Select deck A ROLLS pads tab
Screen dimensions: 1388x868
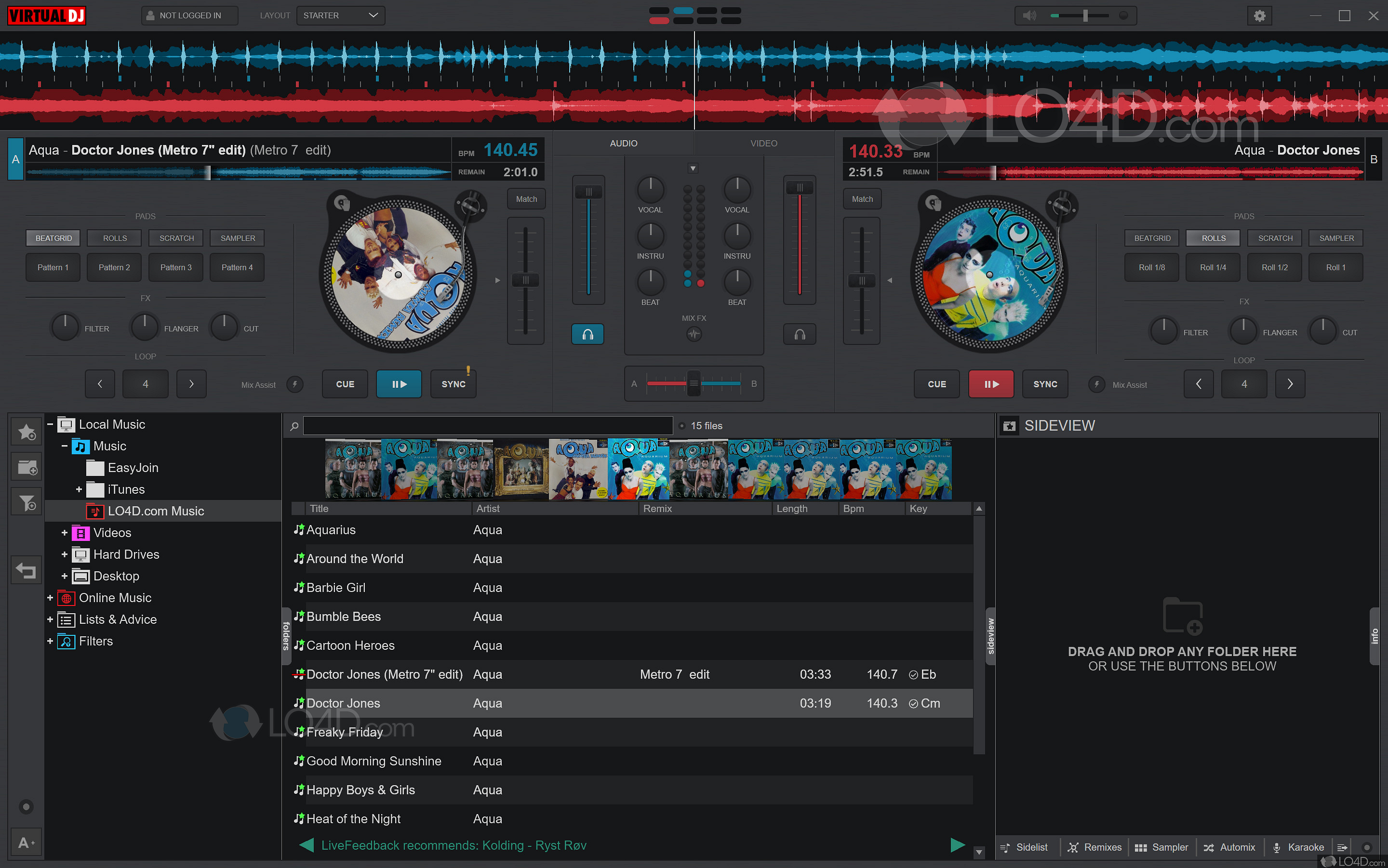[115, 238]
